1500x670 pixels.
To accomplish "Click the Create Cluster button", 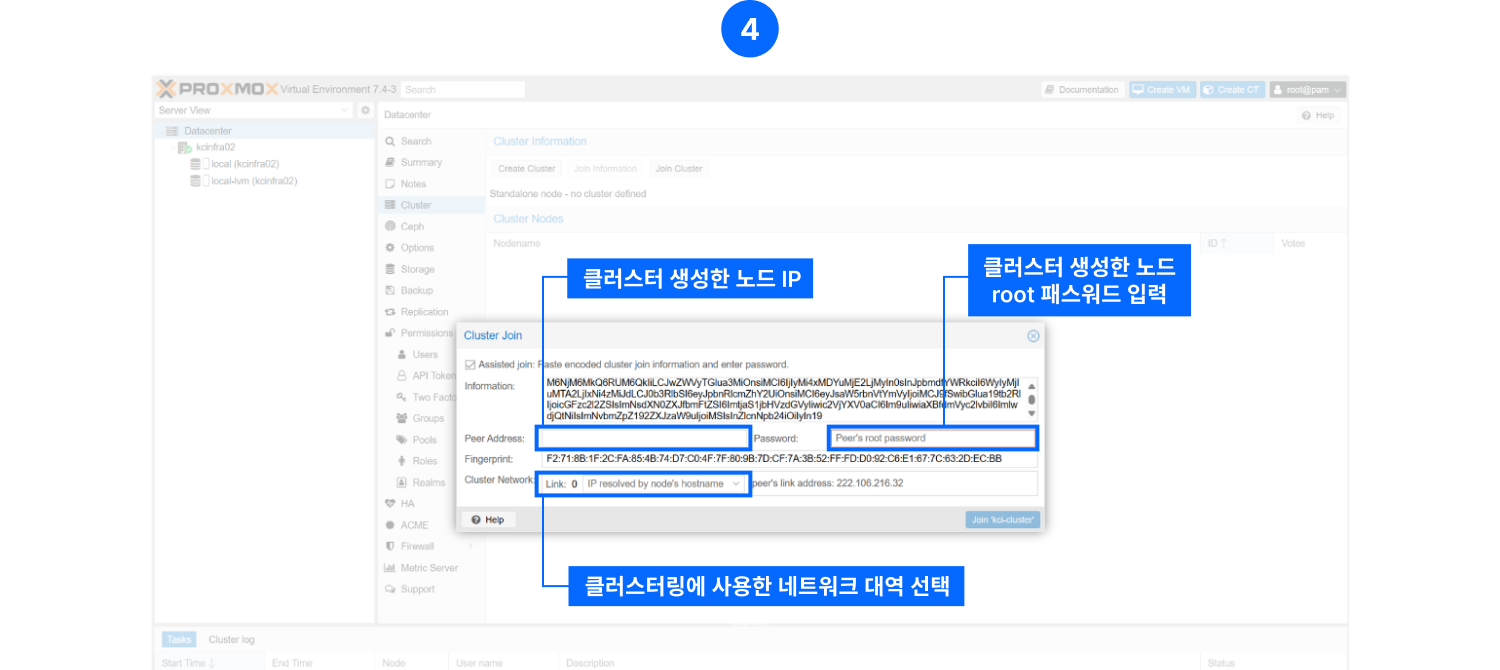I will (x=526, y=169).
